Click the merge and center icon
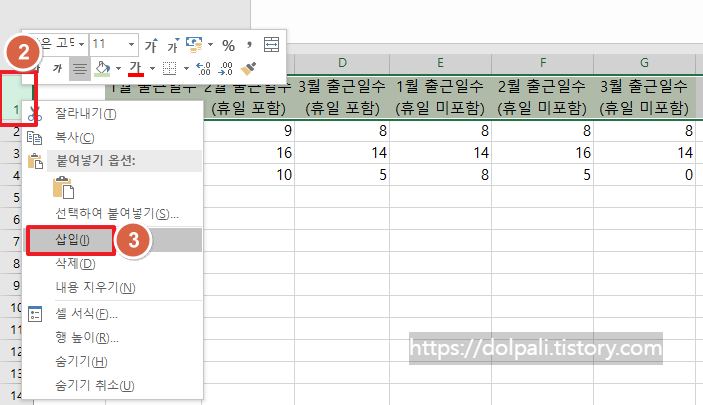The height and width of the screenshot is (405, 703). tap(271, 44)
